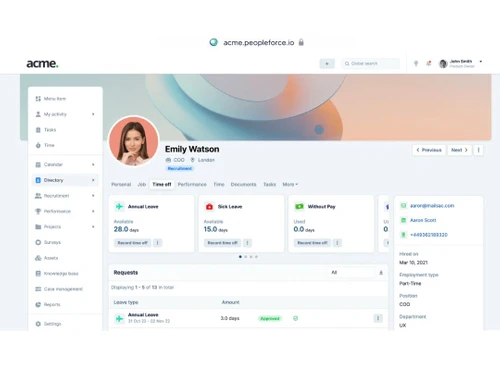Click John Smith's avatar in header
This screenshot has width=500, height=375.
coord(443,64)
